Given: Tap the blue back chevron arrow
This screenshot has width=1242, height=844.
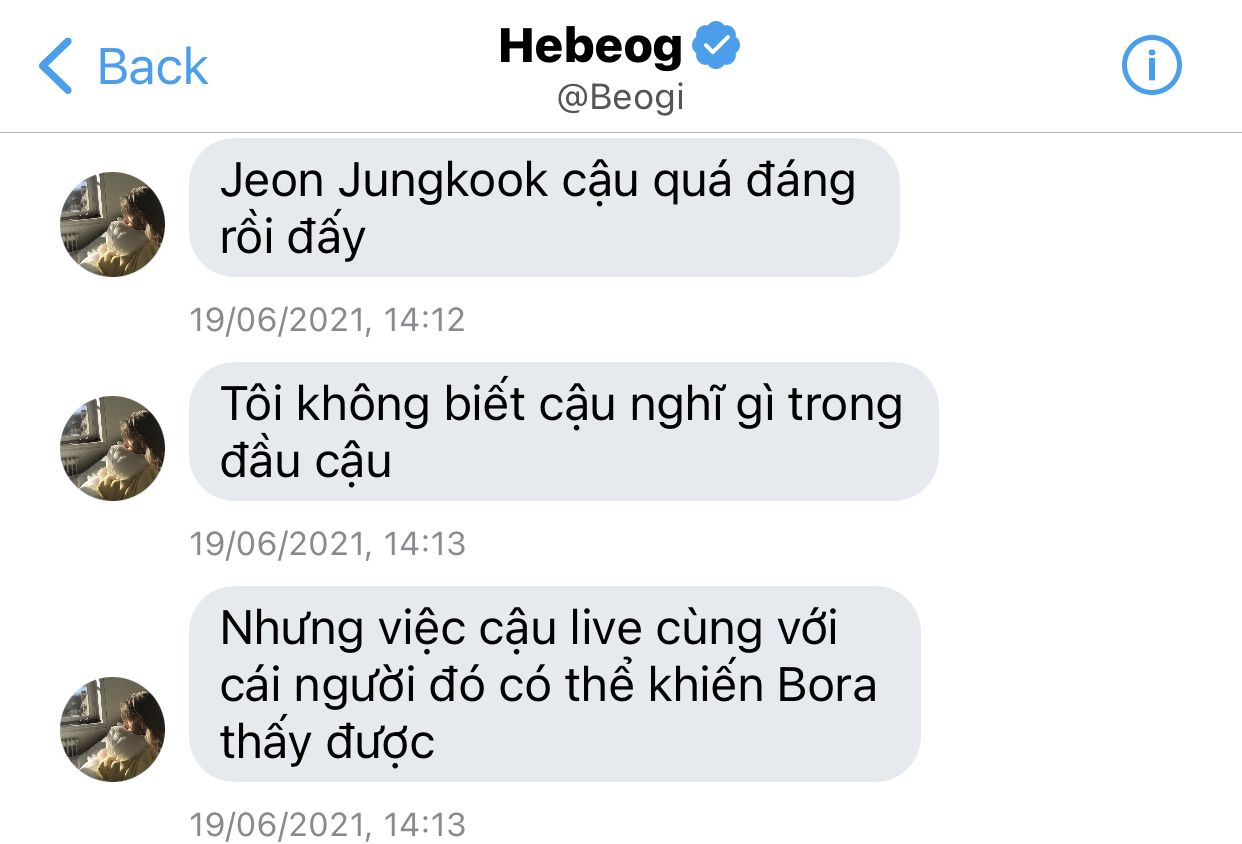Looking at the screenshot, I should (55, 67).
